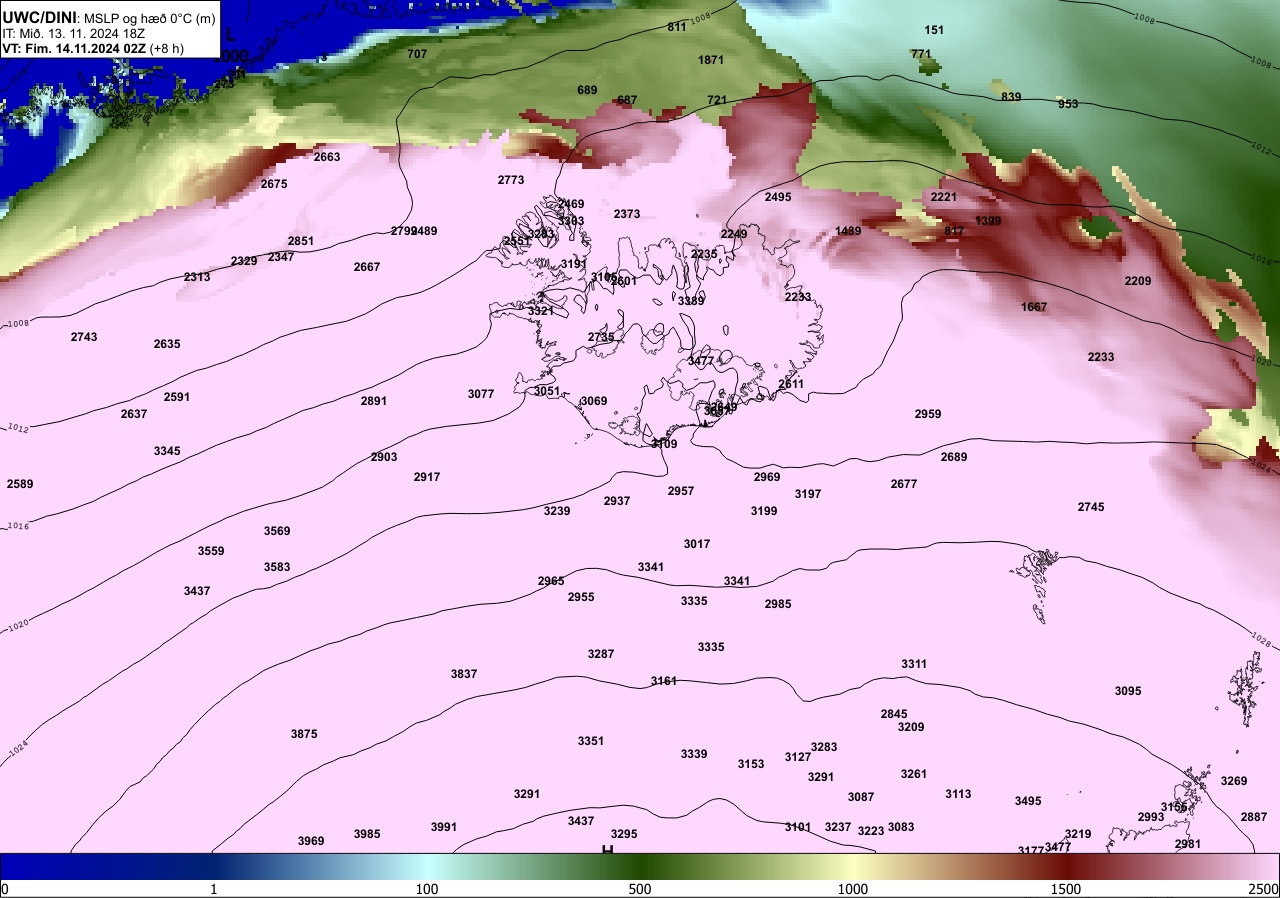Click the map value 2495
1280x898 pixels.
point(778,197)
